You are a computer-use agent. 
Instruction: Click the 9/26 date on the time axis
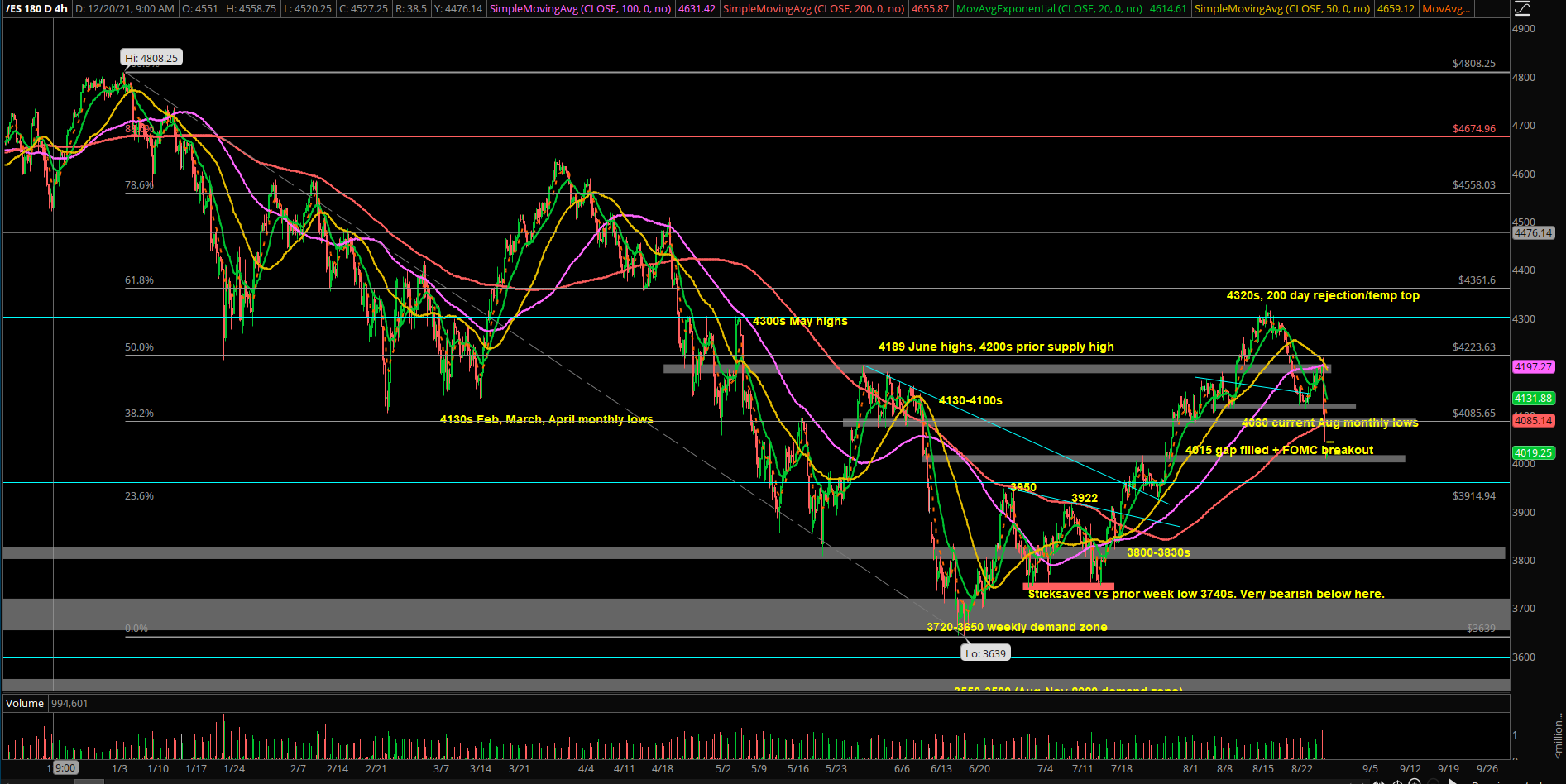1487,769
